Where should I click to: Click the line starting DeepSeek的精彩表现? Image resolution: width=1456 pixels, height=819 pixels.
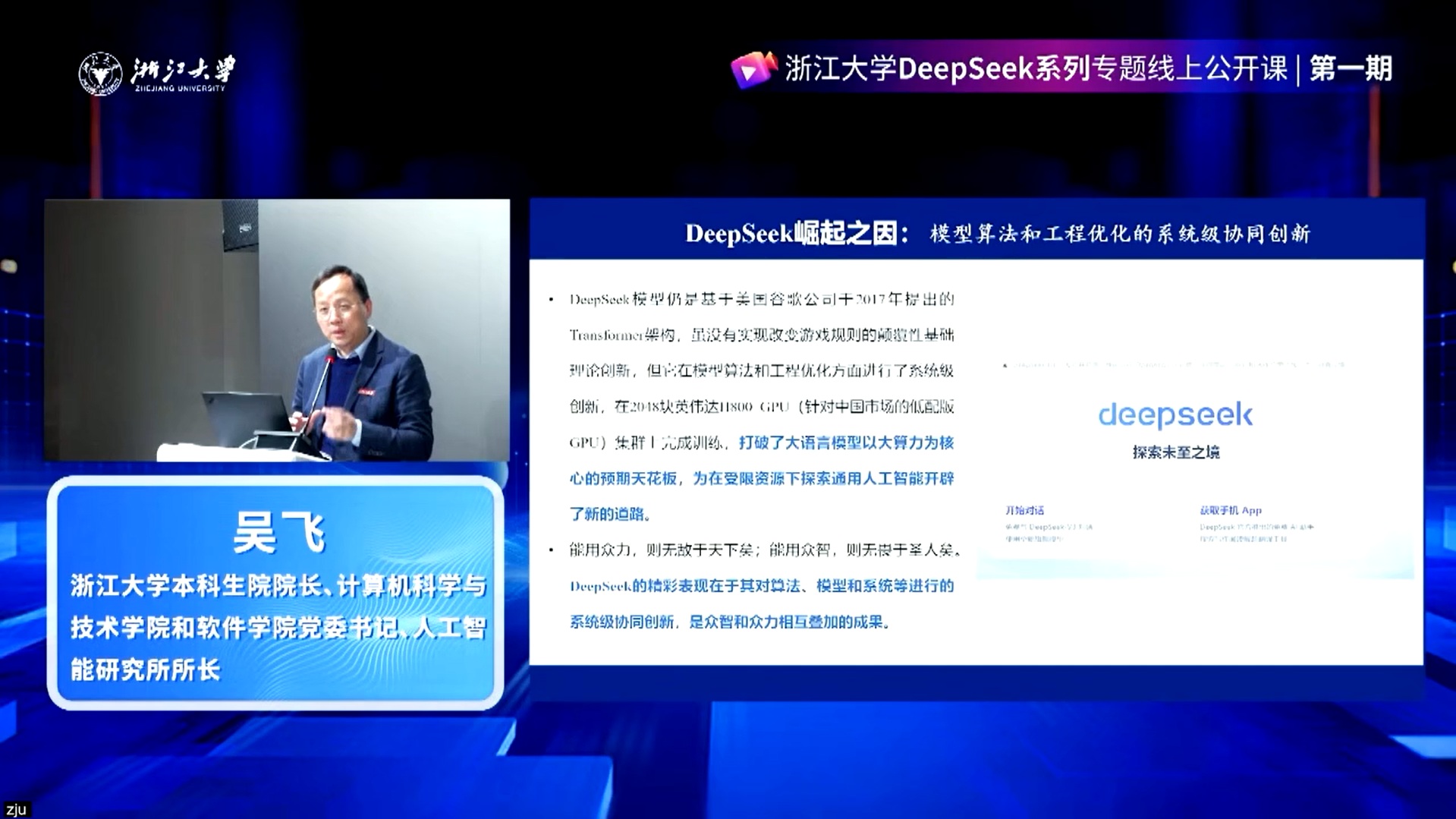[x=762, y=586]
